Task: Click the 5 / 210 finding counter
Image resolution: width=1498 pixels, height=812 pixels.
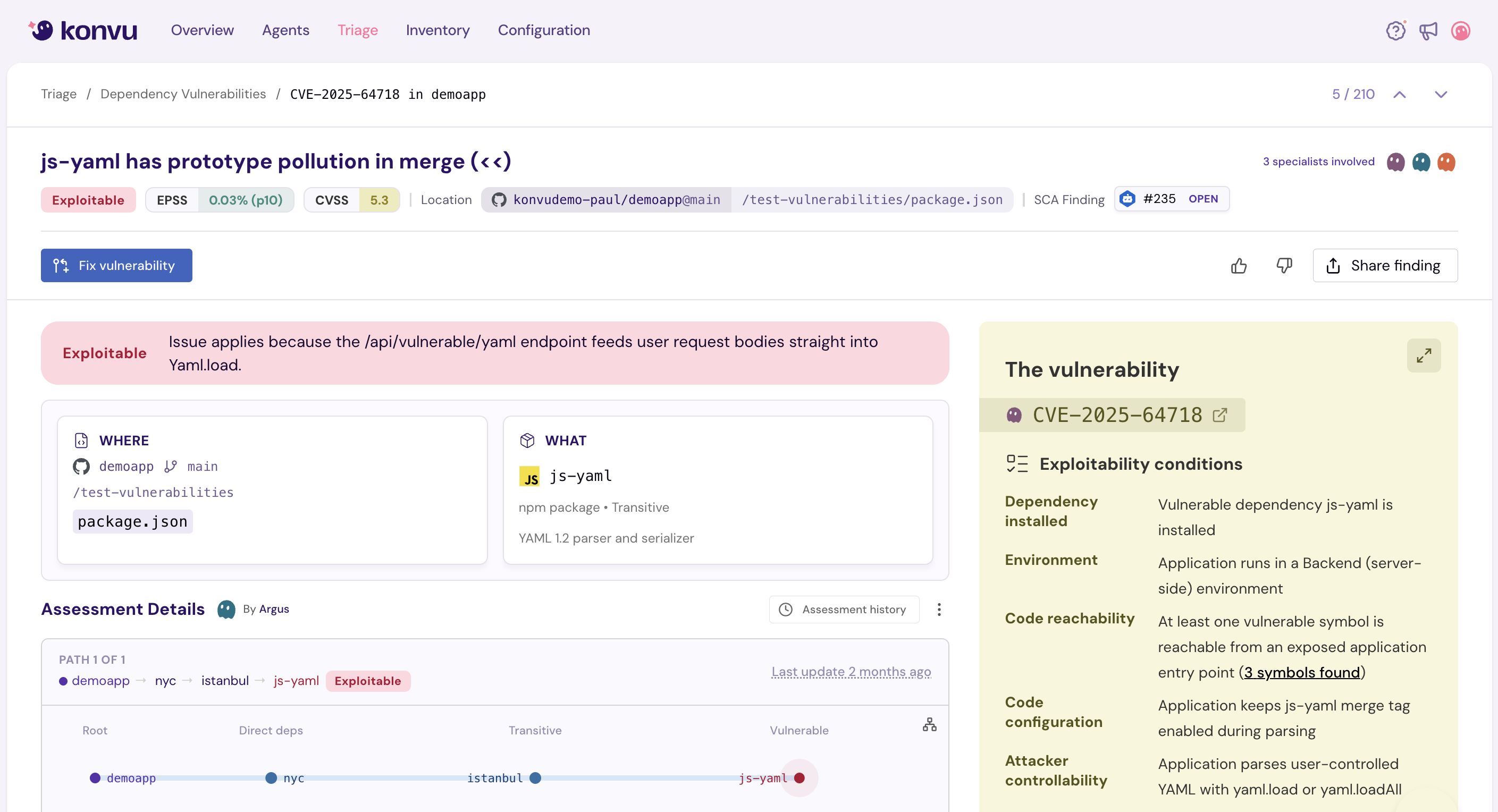Action: [x=1354, y=94]
